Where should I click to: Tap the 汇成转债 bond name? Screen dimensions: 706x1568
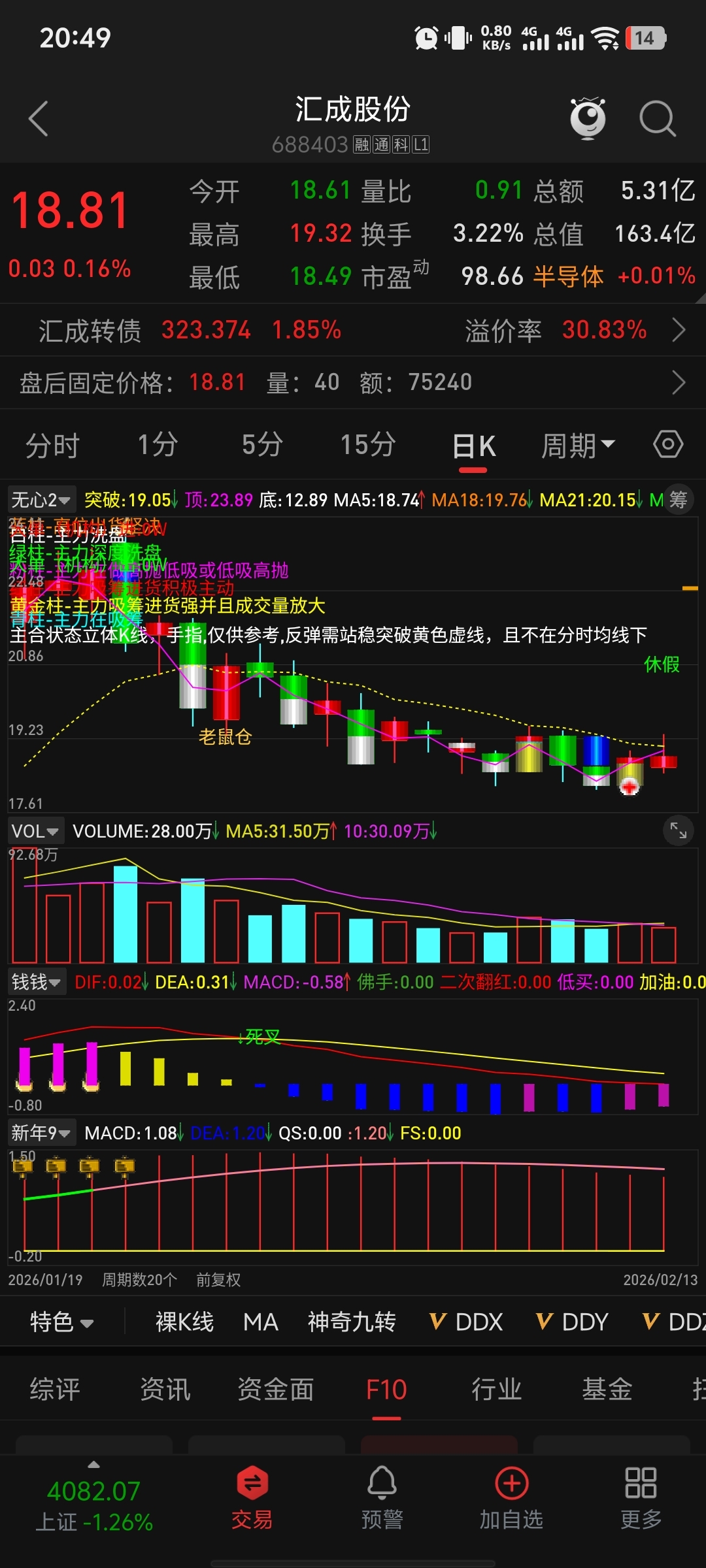tap(90, 331)
